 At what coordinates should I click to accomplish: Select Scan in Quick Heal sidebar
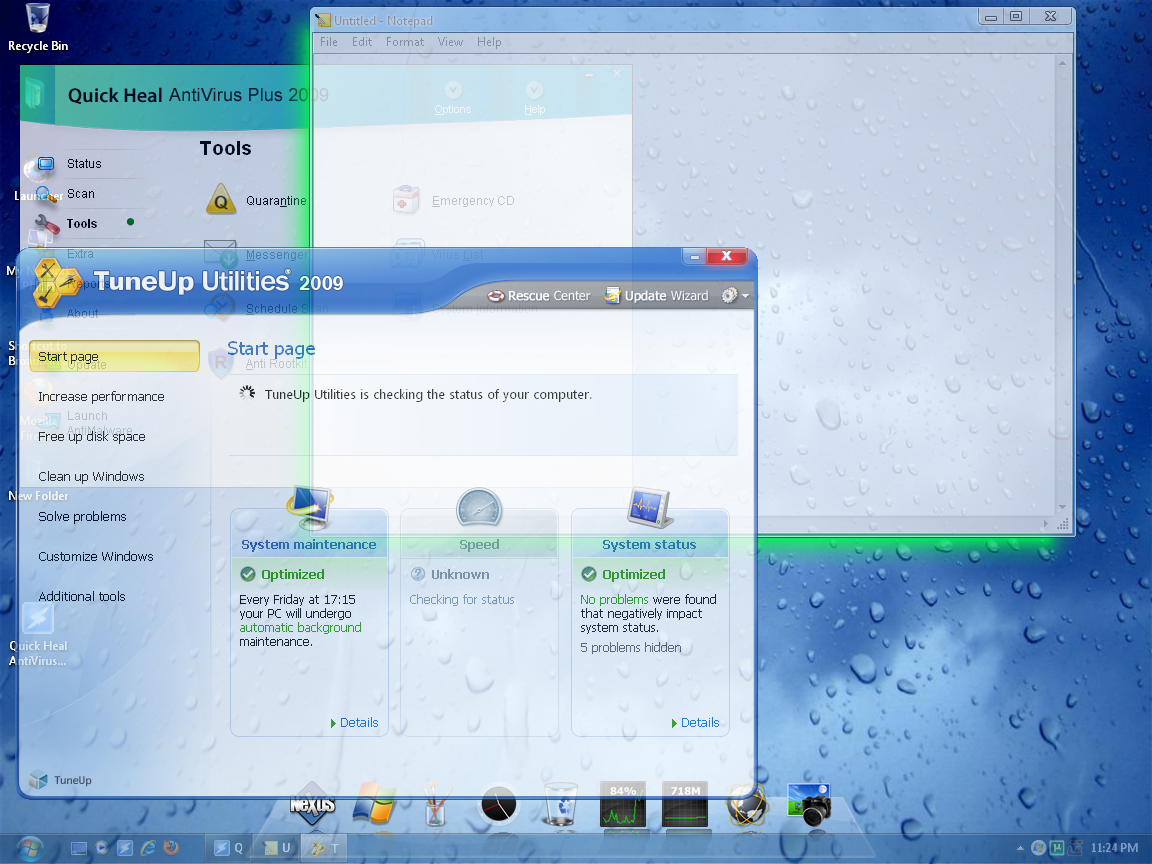click(x=80, y=194)
